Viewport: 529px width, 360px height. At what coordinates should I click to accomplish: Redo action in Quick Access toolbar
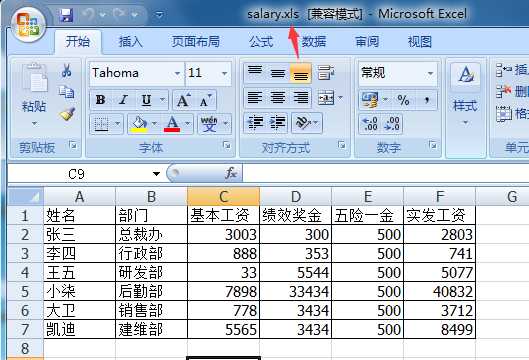120,15
